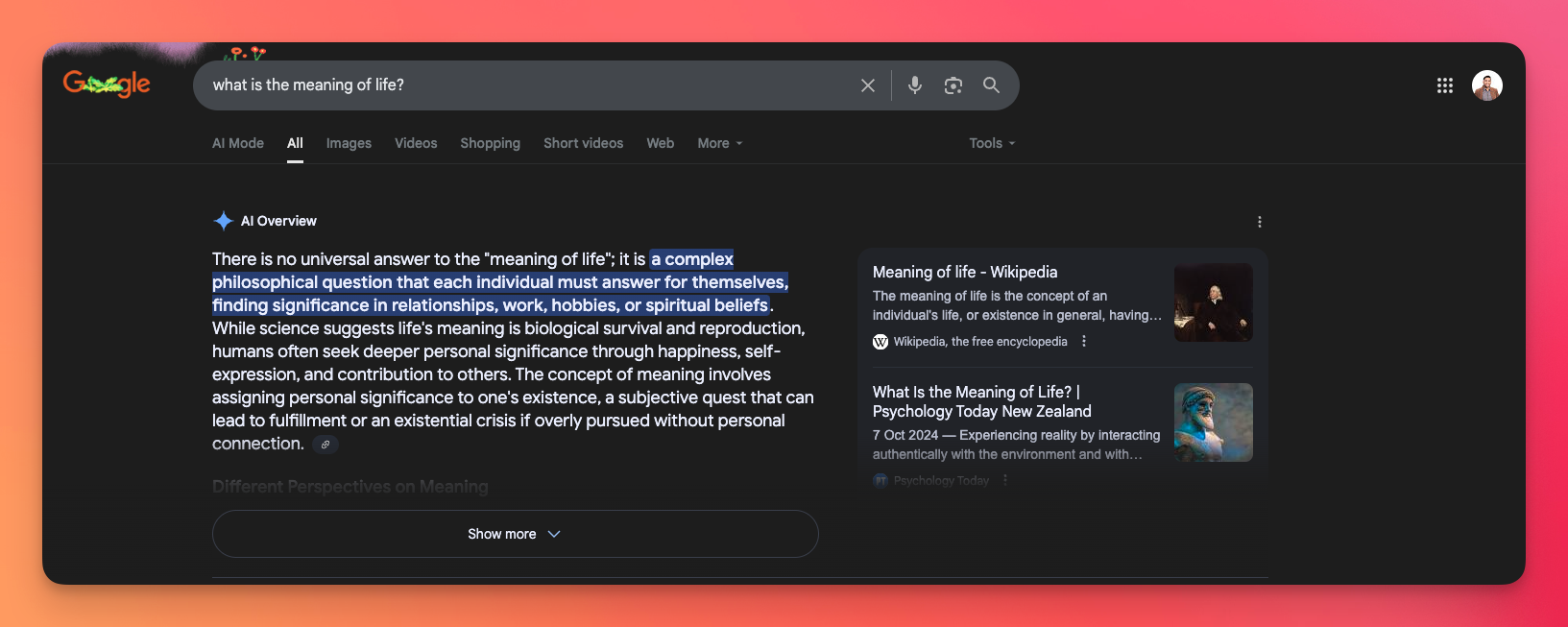1568x627 pixels.
Task: Click highlighted text 'a complex philosophical question'
Action: click(x=499, y=282)
